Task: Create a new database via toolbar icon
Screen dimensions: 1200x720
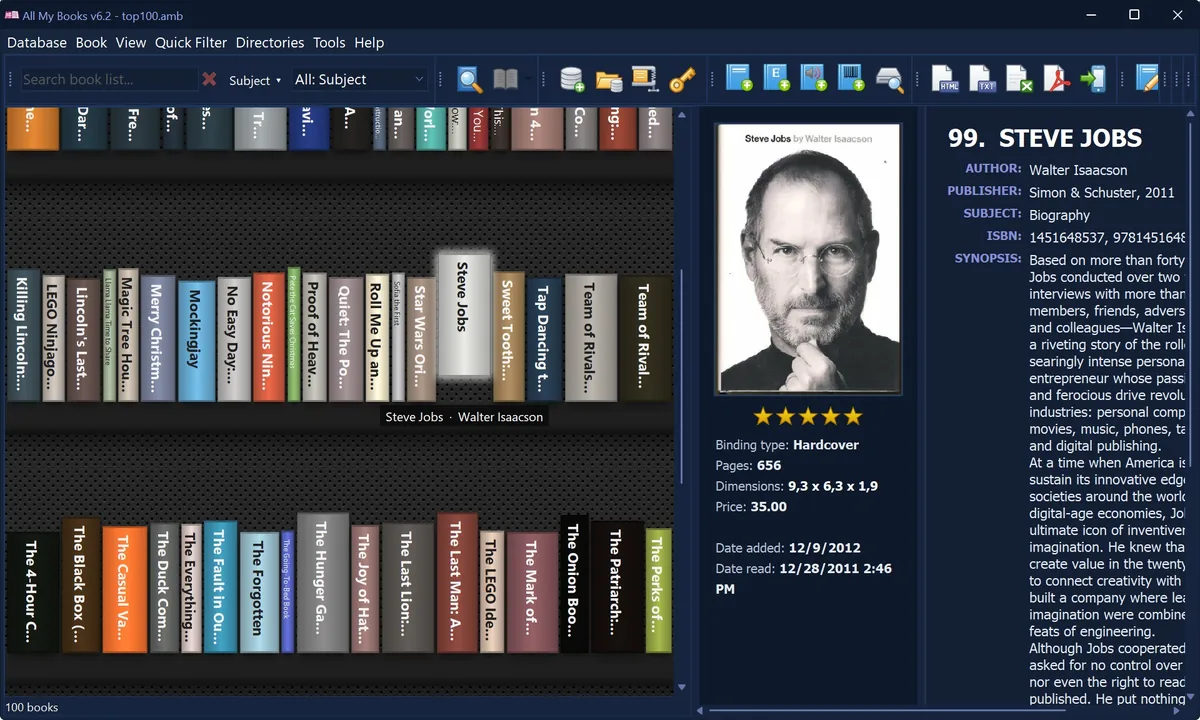Action: coord(572,79)
